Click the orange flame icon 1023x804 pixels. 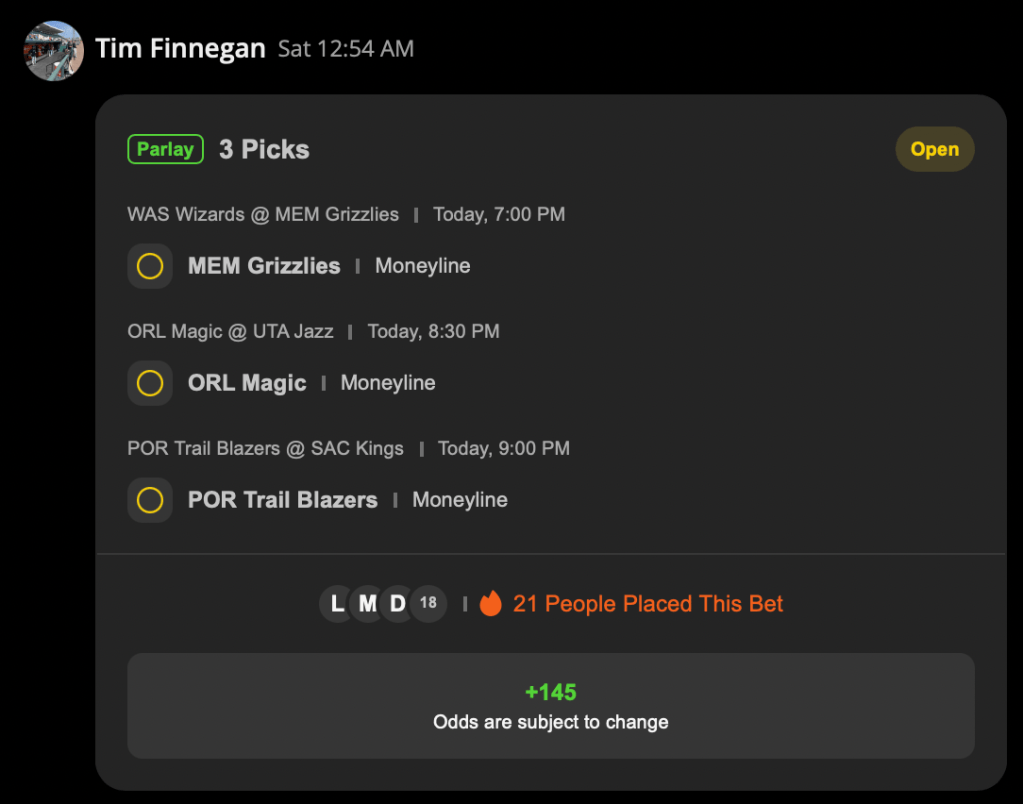tap(491, 604)
